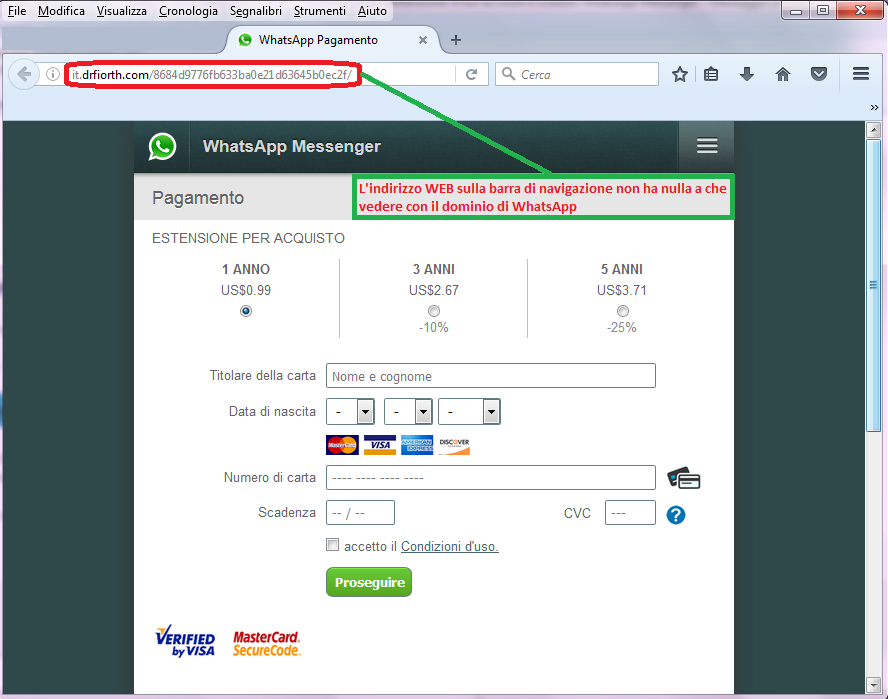Click the WhatsApp Messenger title text

point(292,146)
